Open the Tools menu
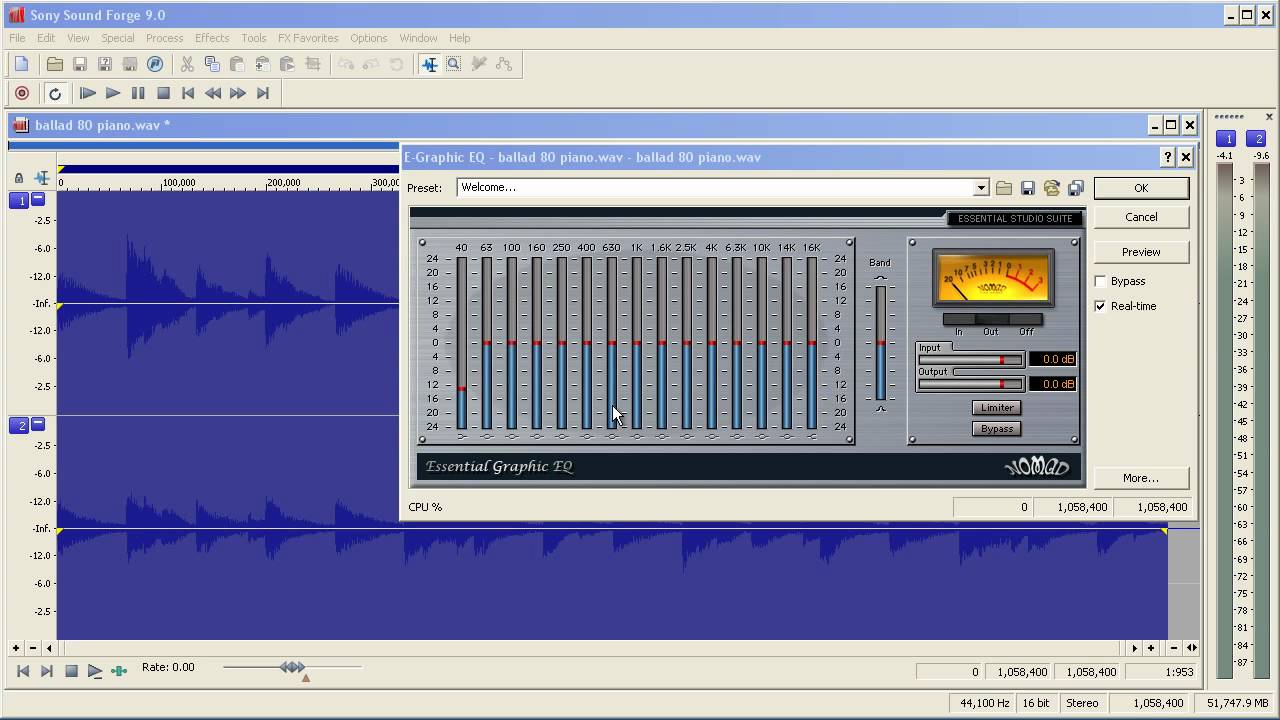The image size is (1280, 720). click(x=254, y=38)
